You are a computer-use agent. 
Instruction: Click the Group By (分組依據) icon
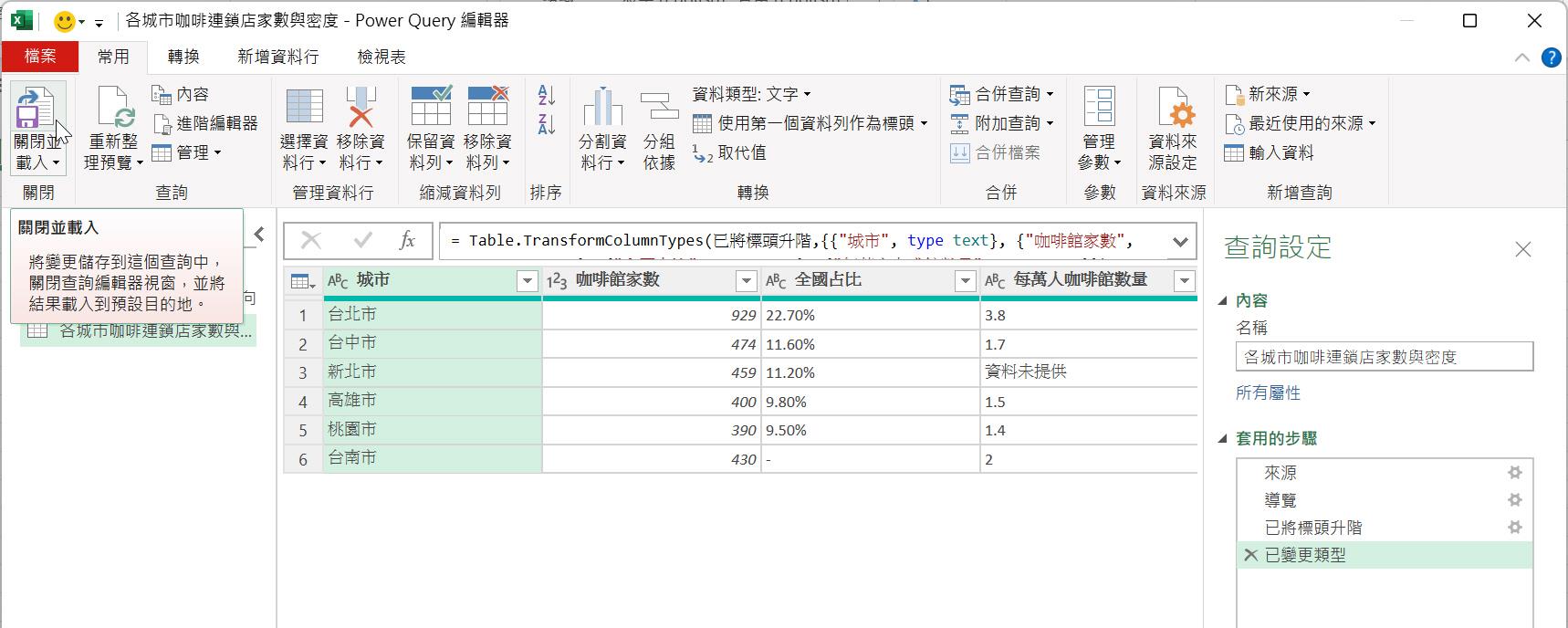(x=659, y=109)
